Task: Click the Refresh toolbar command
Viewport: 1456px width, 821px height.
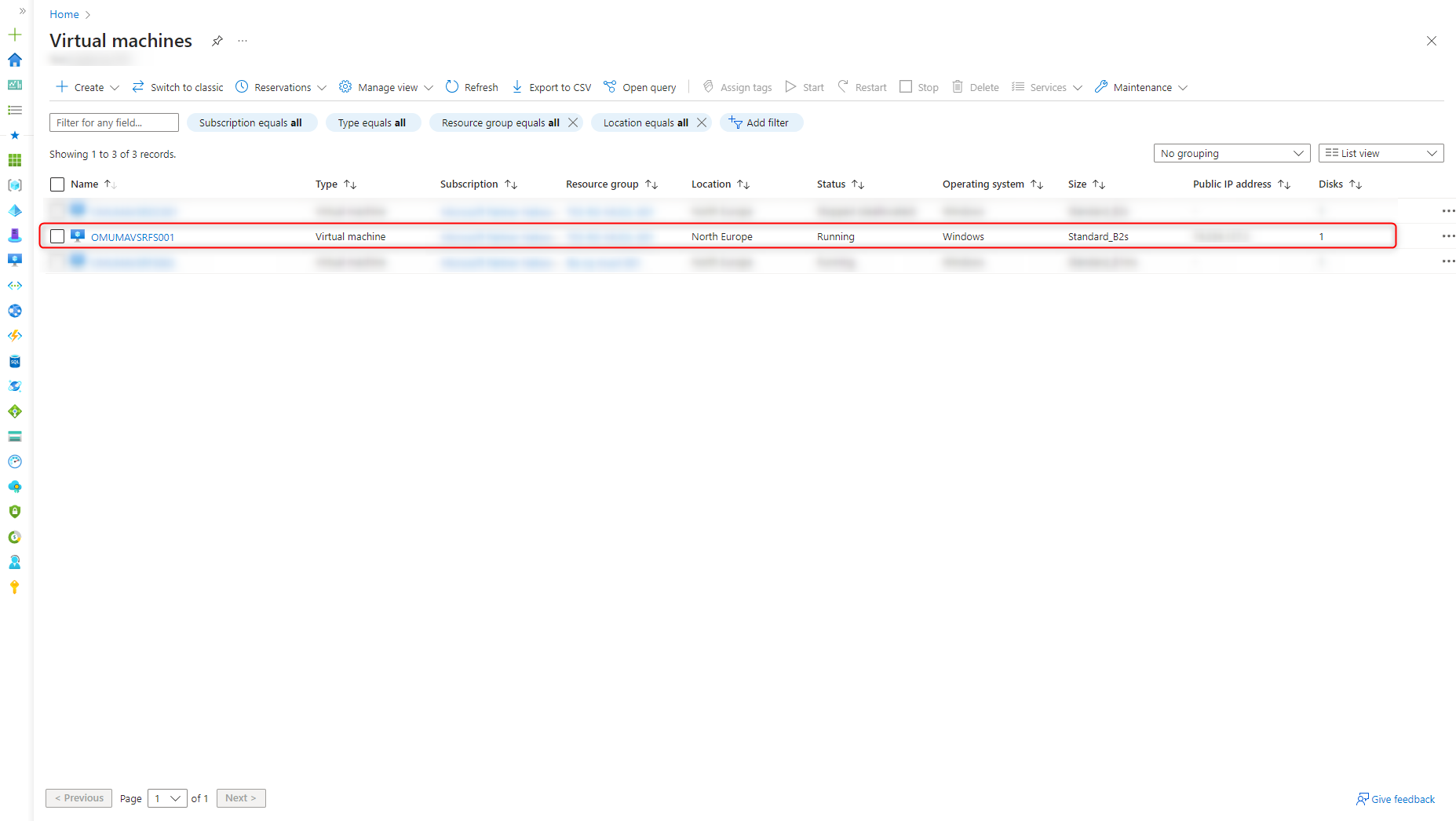Action: (470, 87)
